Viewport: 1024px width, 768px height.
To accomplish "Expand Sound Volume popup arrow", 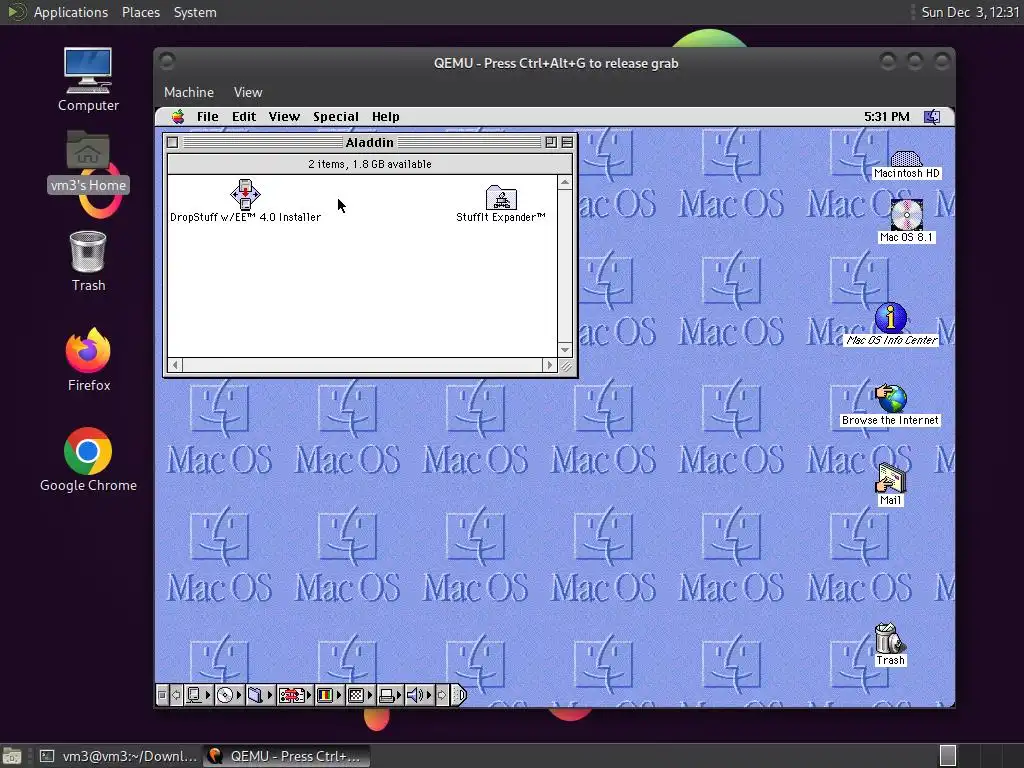I will pos(429,695).
